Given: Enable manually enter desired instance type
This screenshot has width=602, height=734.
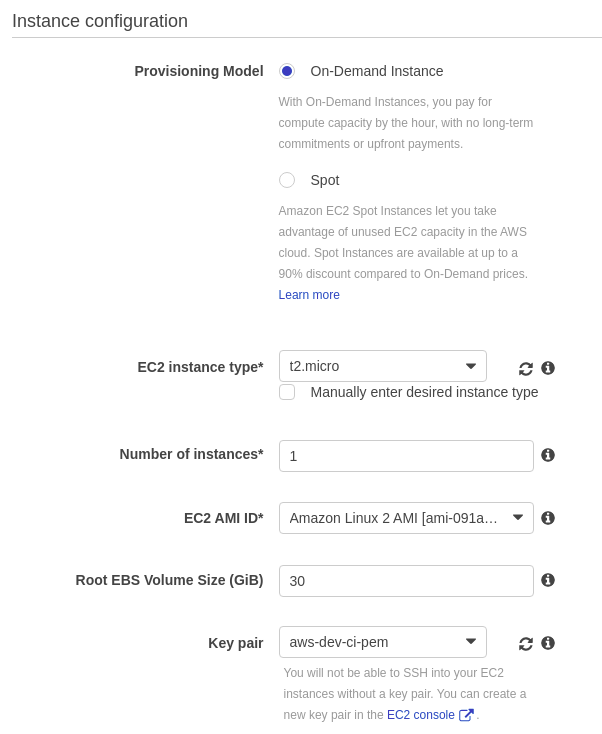Looking at the screenshot, I should click(x=287, y=392).
